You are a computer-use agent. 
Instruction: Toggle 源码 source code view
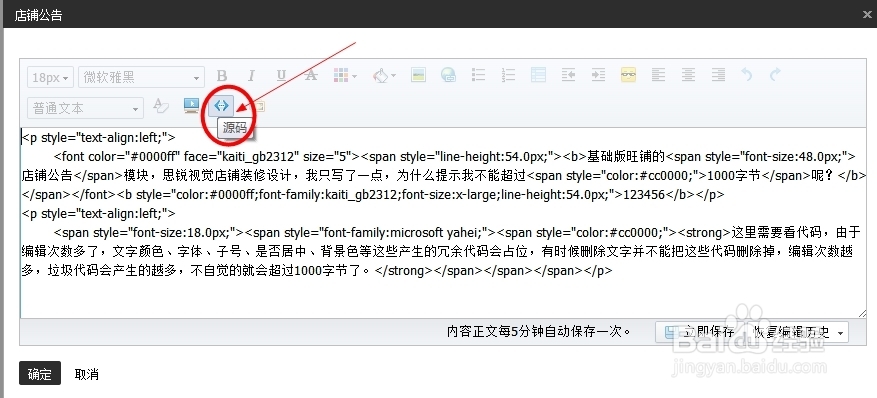222,105
